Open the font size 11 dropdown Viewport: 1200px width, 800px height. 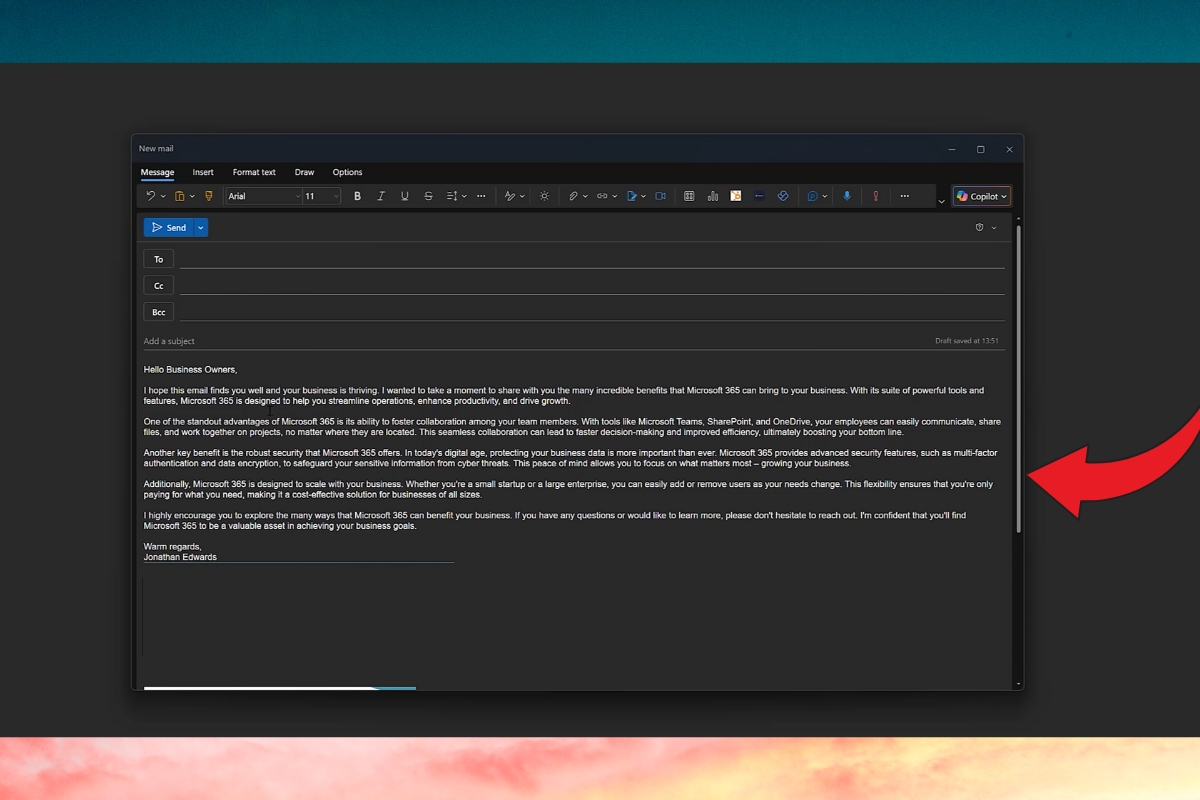[336, 196]
